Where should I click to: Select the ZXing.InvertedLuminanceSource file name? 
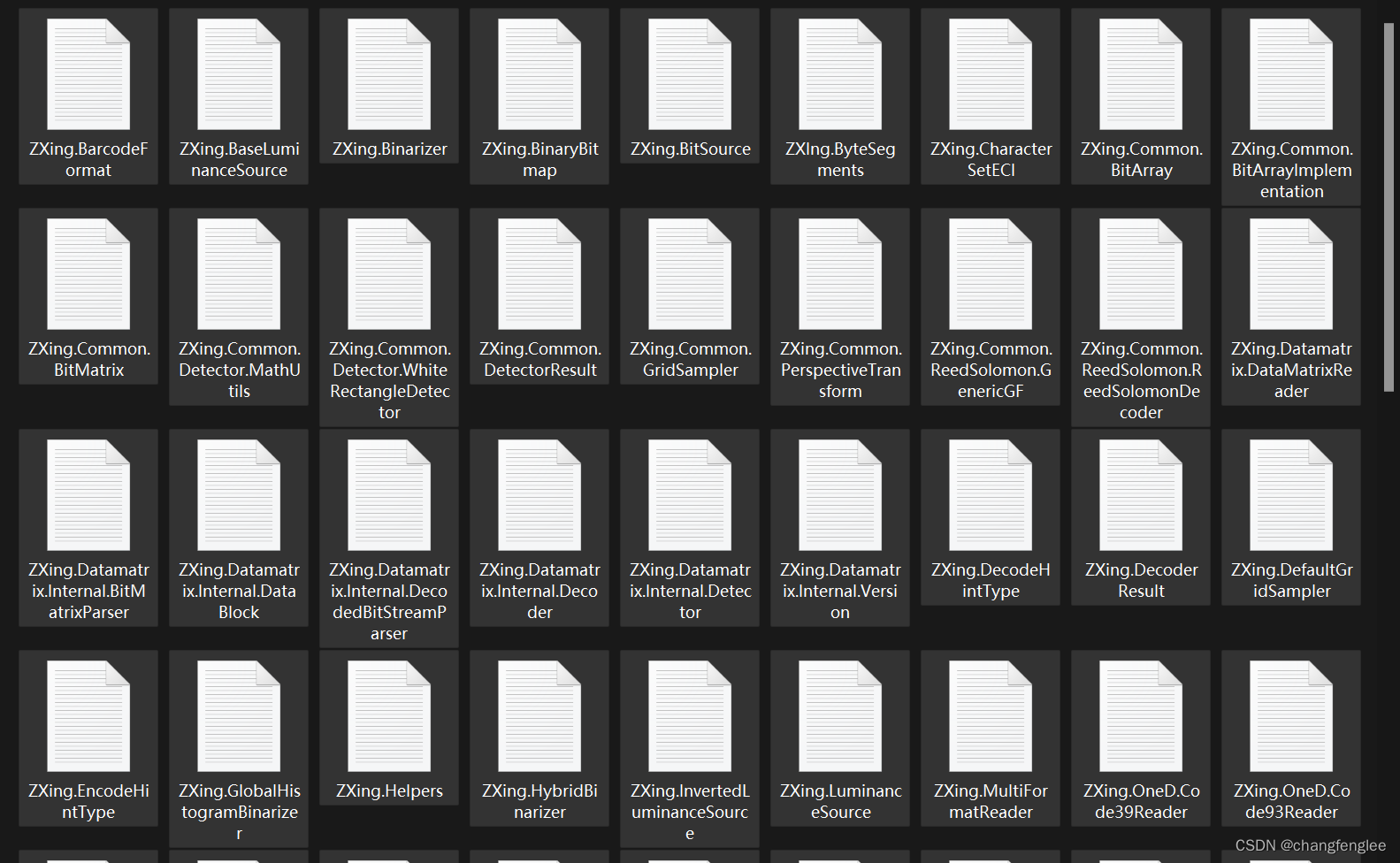[690, 812]
